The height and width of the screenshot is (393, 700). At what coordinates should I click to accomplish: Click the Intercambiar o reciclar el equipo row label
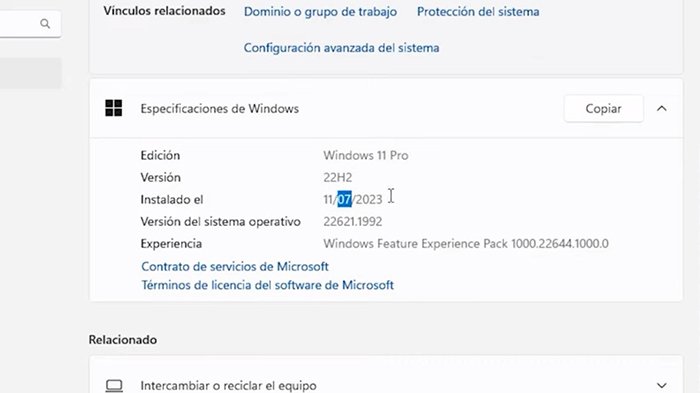228,385
